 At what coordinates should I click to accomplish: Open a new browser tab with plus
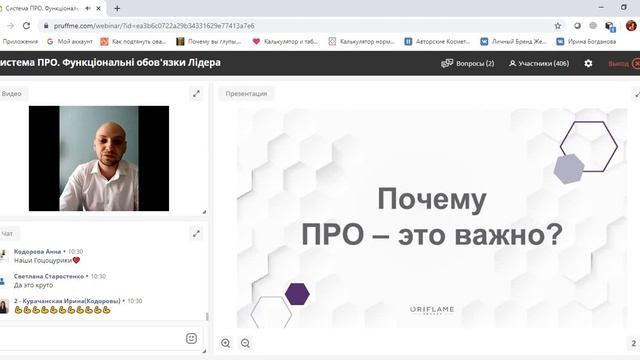[x=117, y=8]
